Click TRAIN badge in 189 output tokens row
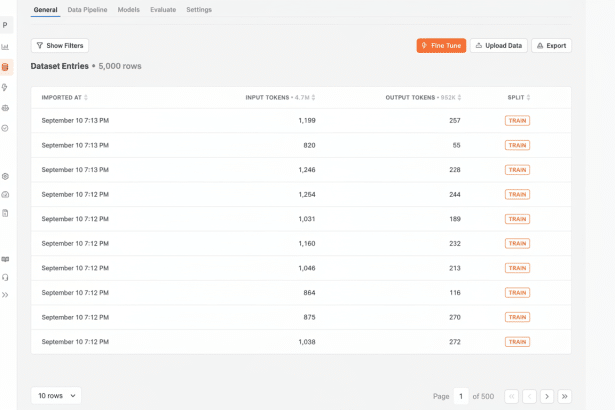The width and height of the screenshot is (615, 410). 517,219
